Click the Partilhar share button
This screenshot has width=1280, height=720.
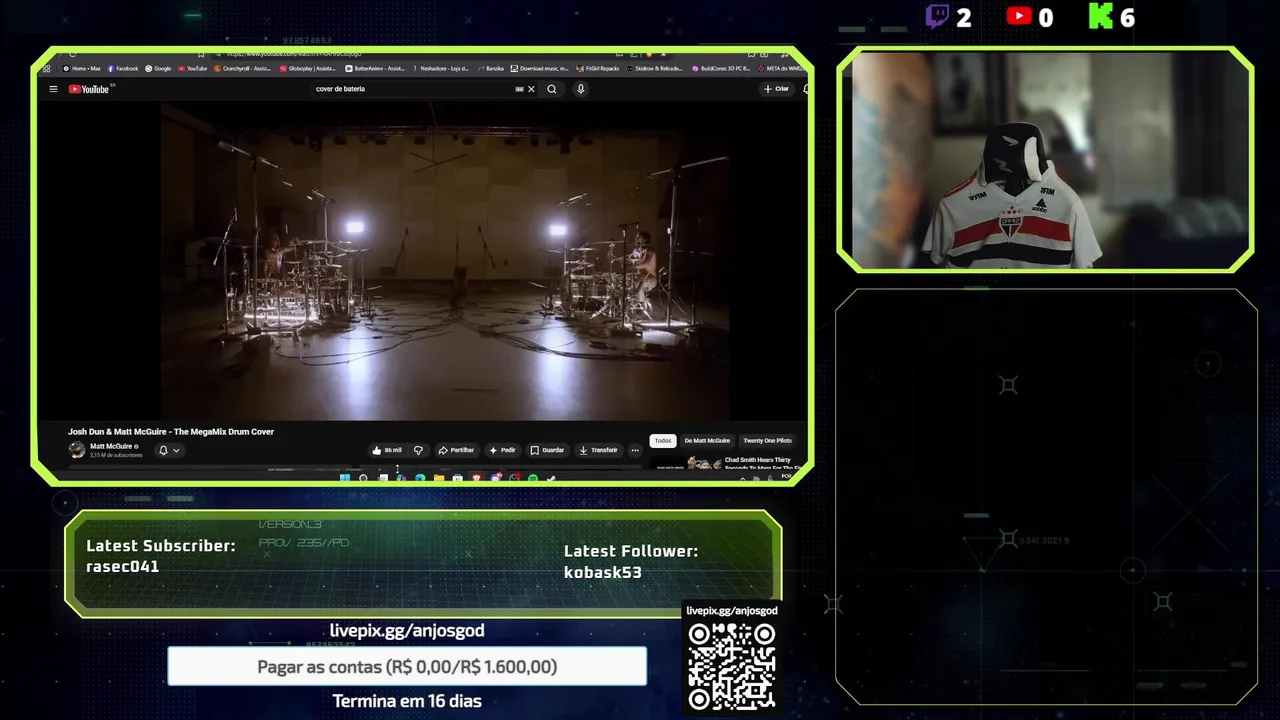coord(456,450)
